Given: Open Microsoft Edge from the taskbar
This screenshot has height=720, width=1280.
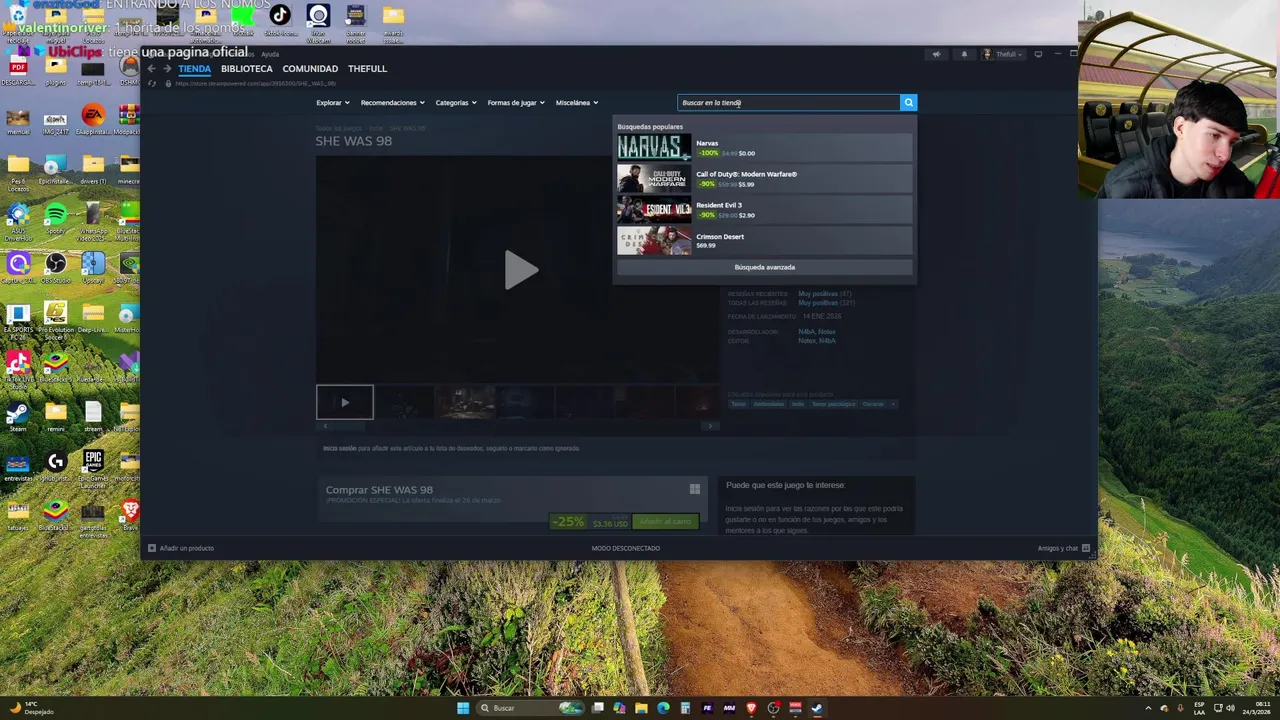Looking at the screenshot, I should 663,708.
